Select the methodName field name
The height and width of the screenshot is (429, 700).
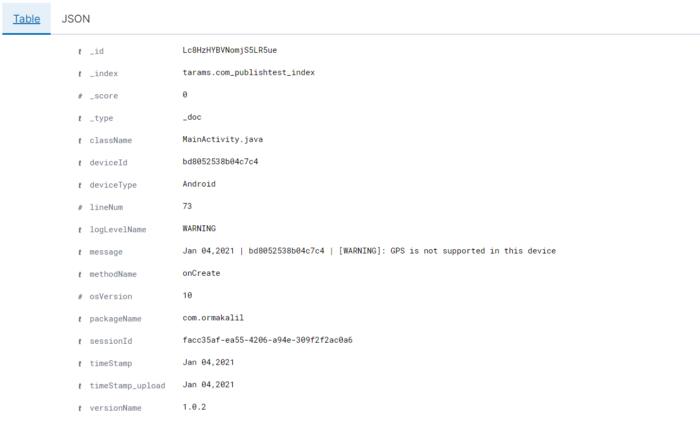(x=113, y=275)
